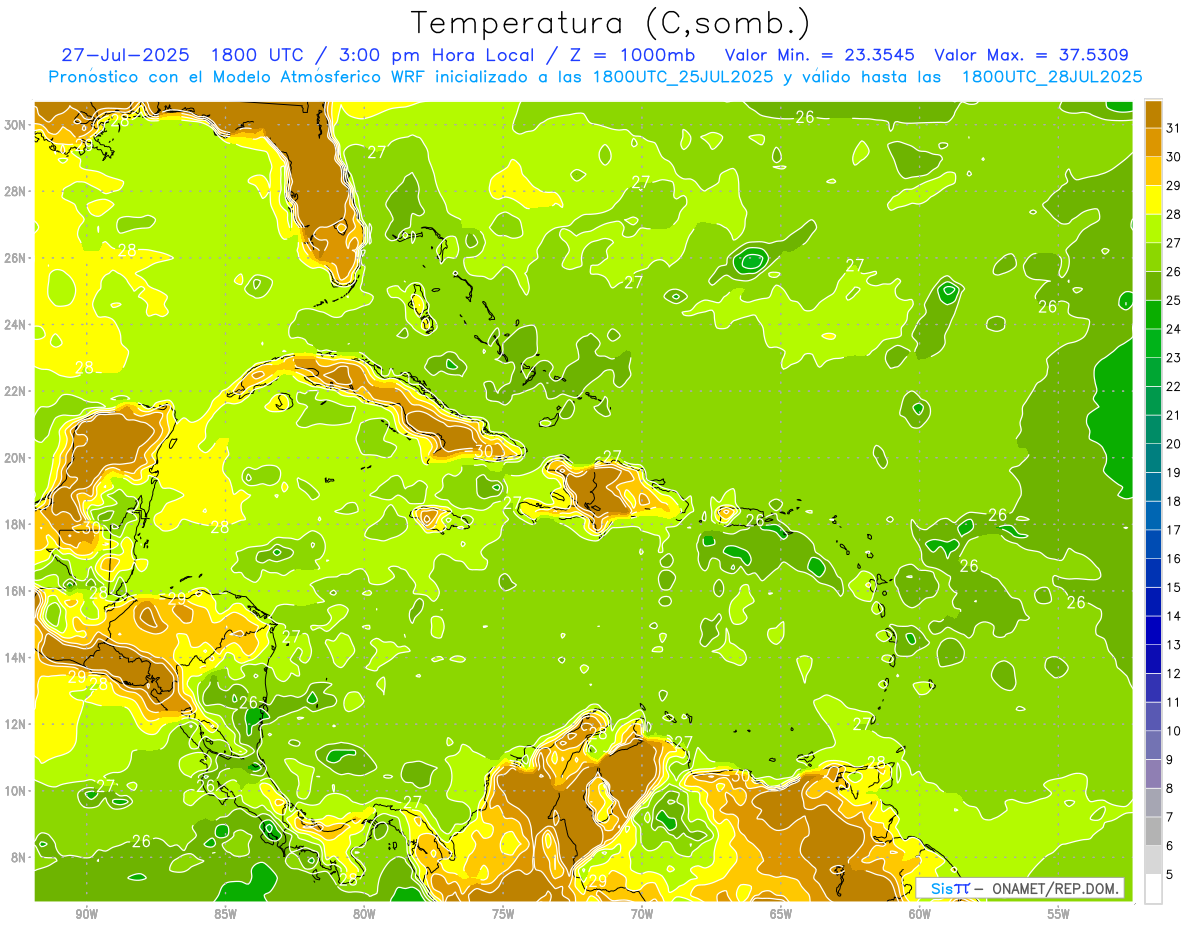1200x927 pixels.
Task: Pick the purple swatch between 9 and 10
Action: [x=1153, y=745]
